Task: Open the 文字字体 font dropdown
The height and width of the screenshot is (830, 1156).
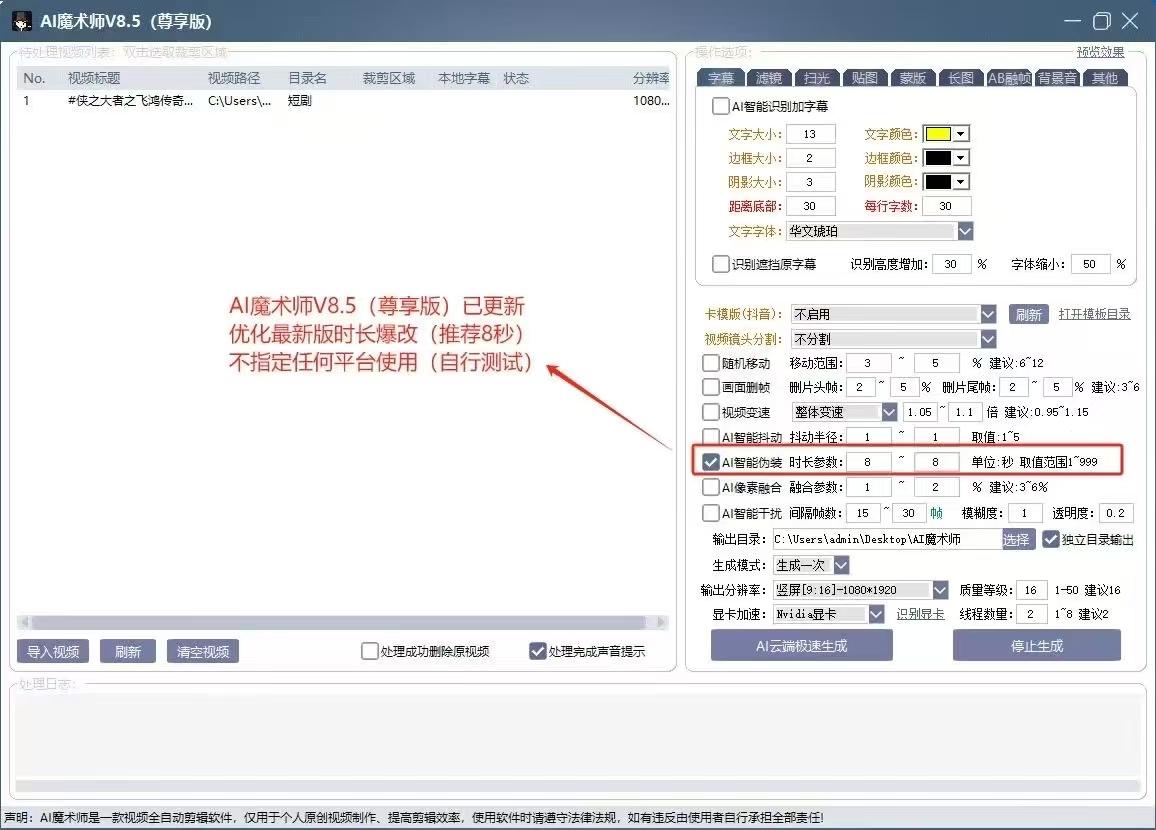Action: [x=966, y=231]
